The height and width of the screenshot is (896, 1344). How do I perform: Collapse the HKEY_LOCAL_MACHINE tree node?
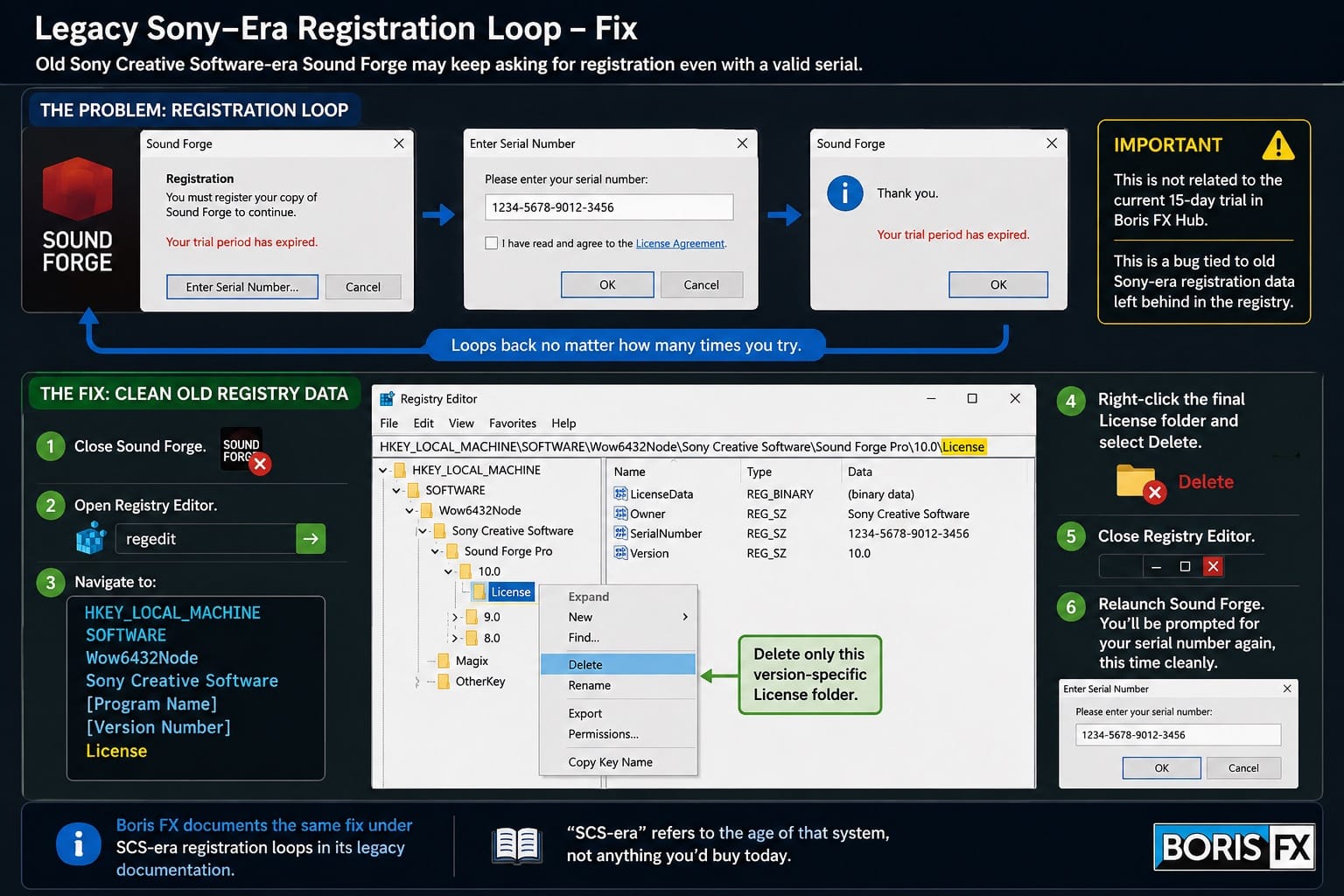383,471
